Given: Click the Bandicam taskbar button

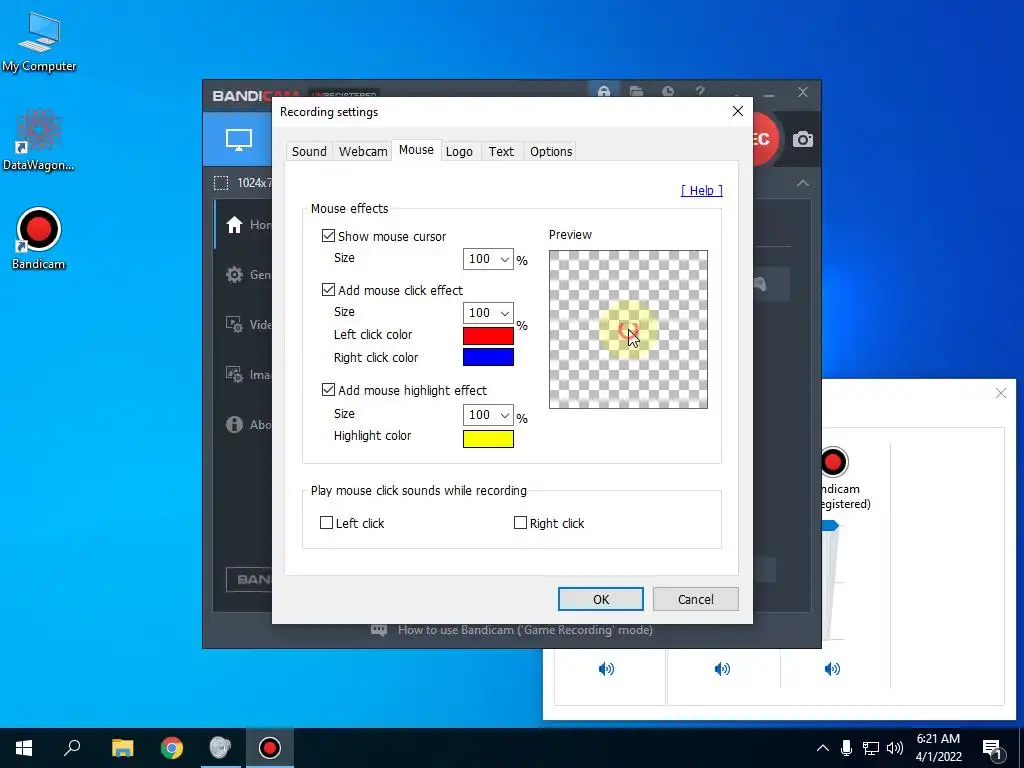Looking at the screenshot, I should [x=269, y=748].
